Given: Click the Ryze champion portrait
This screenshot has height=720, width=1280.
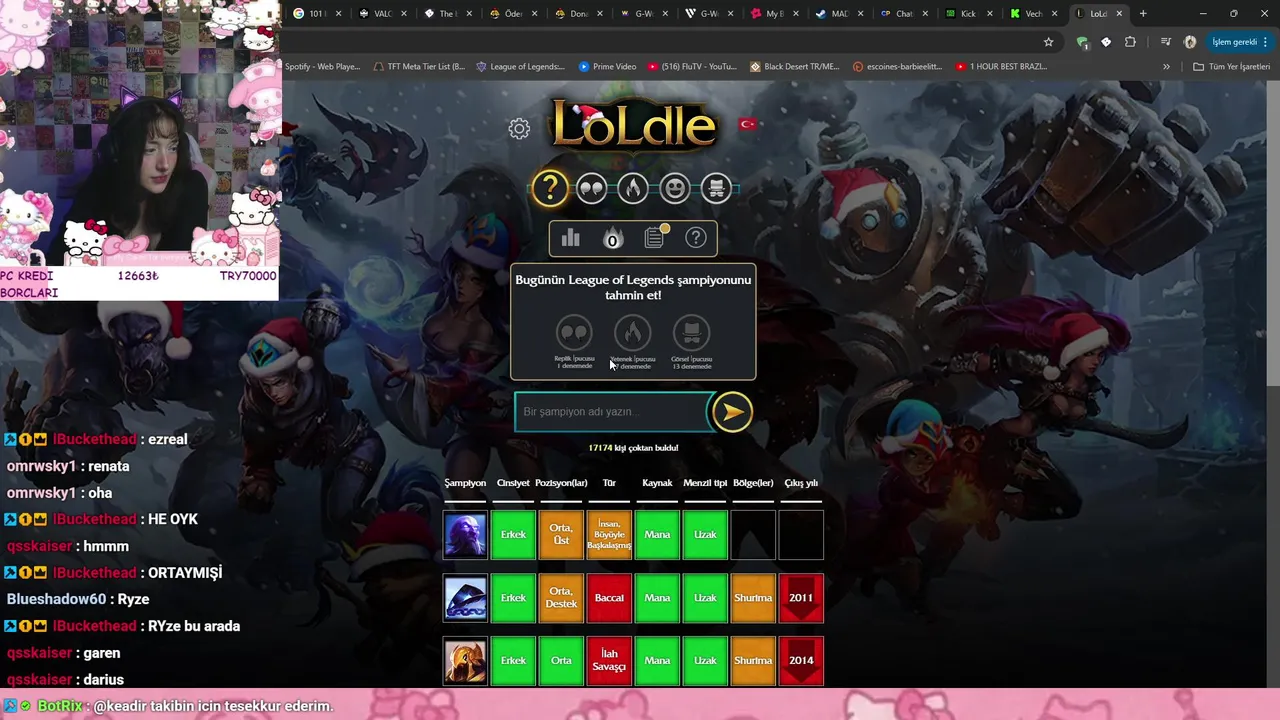Looking at the screenshot, I should [x=465, y=534].
